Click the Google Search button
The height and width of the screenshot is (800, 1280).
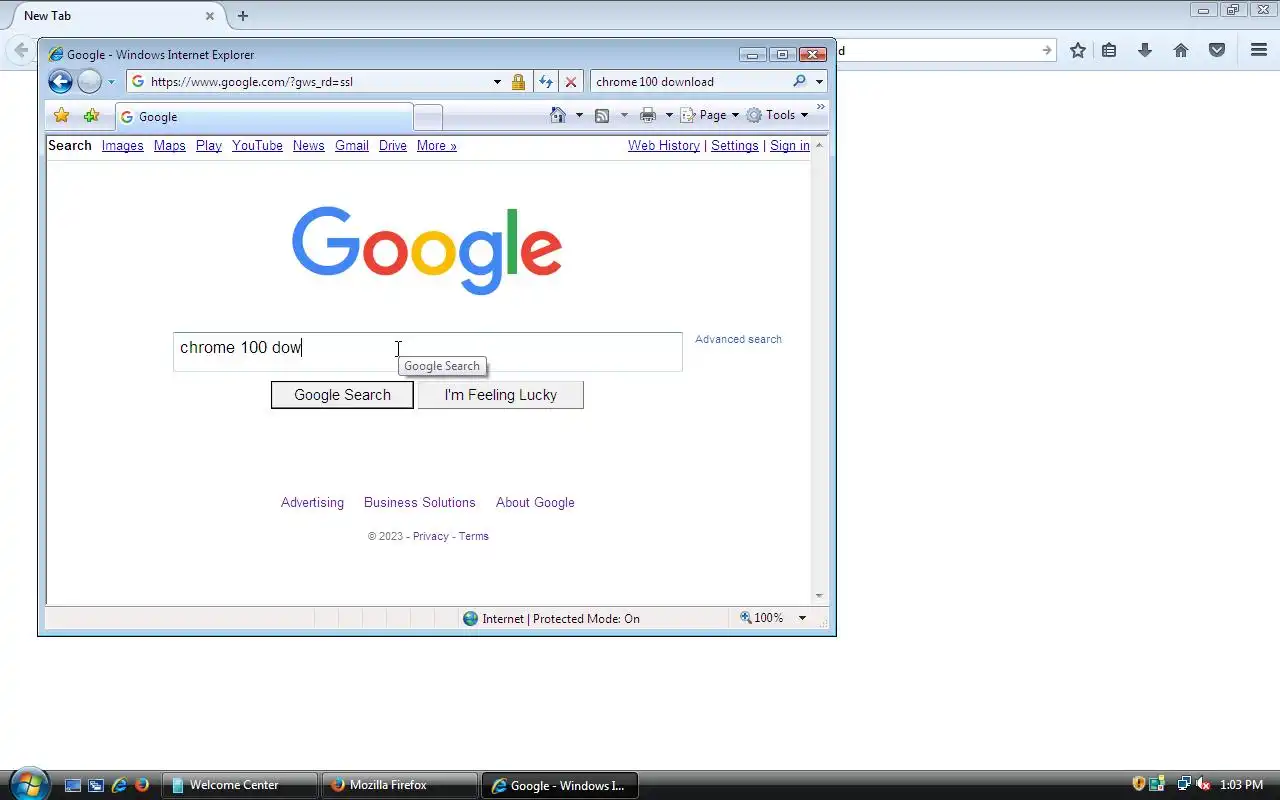point(342,395)
